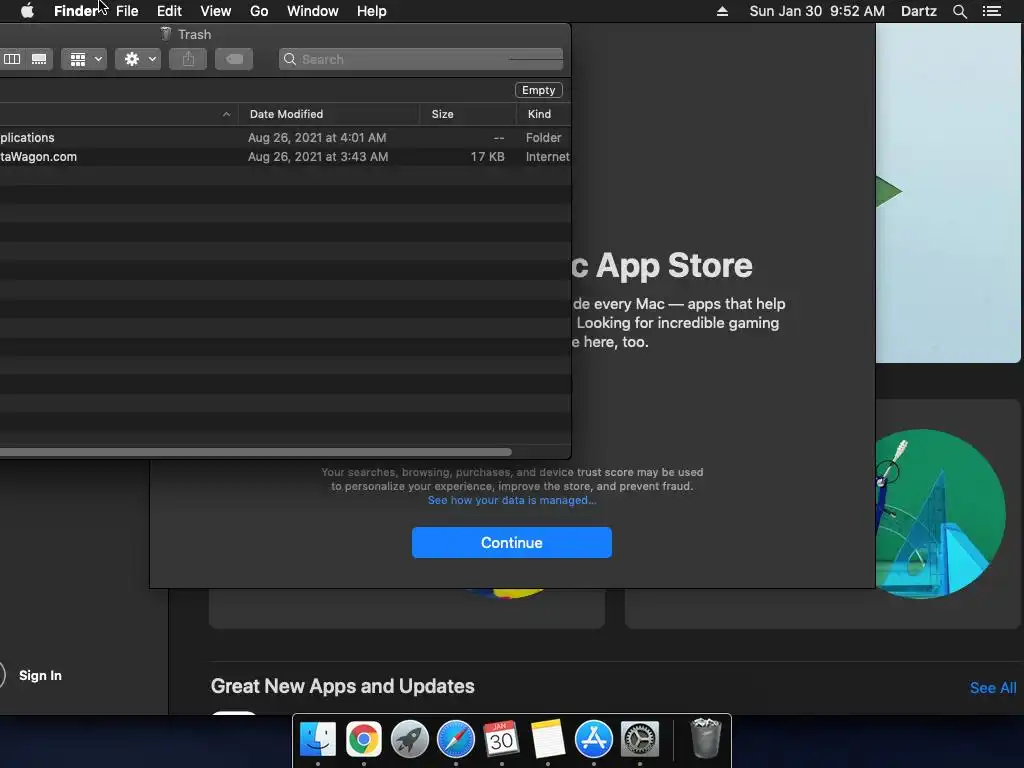This screenshot has width=1024, height=768.
Task: Open the Window menu
Action: (x=313, y=11)
